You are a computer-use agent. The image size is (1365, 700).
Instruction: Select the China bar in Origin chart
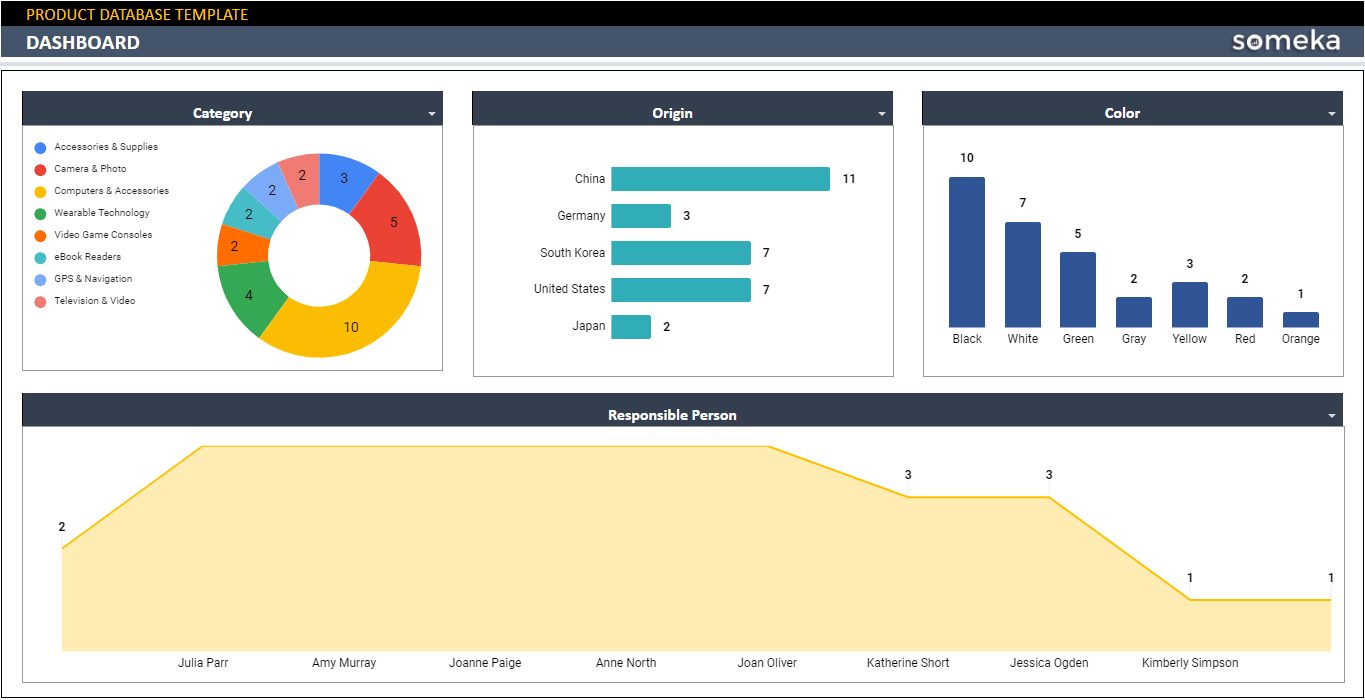(x=720, y=179)
